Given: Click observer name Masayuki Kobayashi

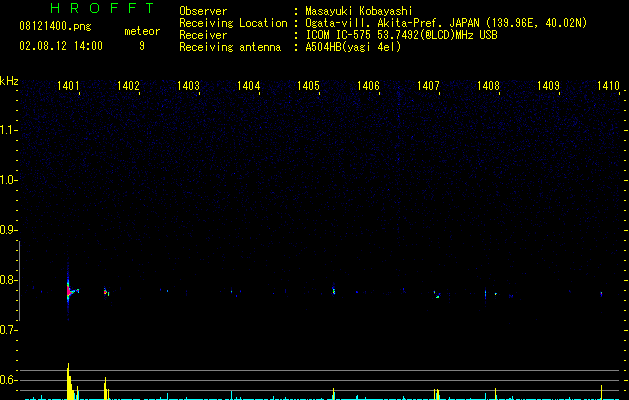Looking at the screenshot, I should [x=359, y=11].
